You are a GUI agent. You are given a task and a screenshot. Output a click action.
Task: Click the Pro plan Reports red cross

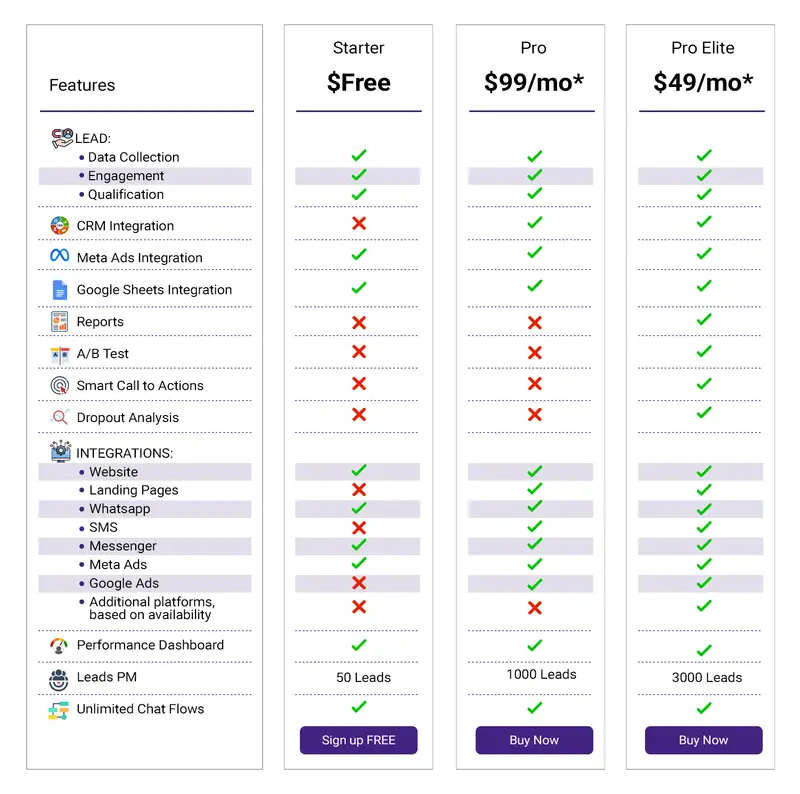534,322
